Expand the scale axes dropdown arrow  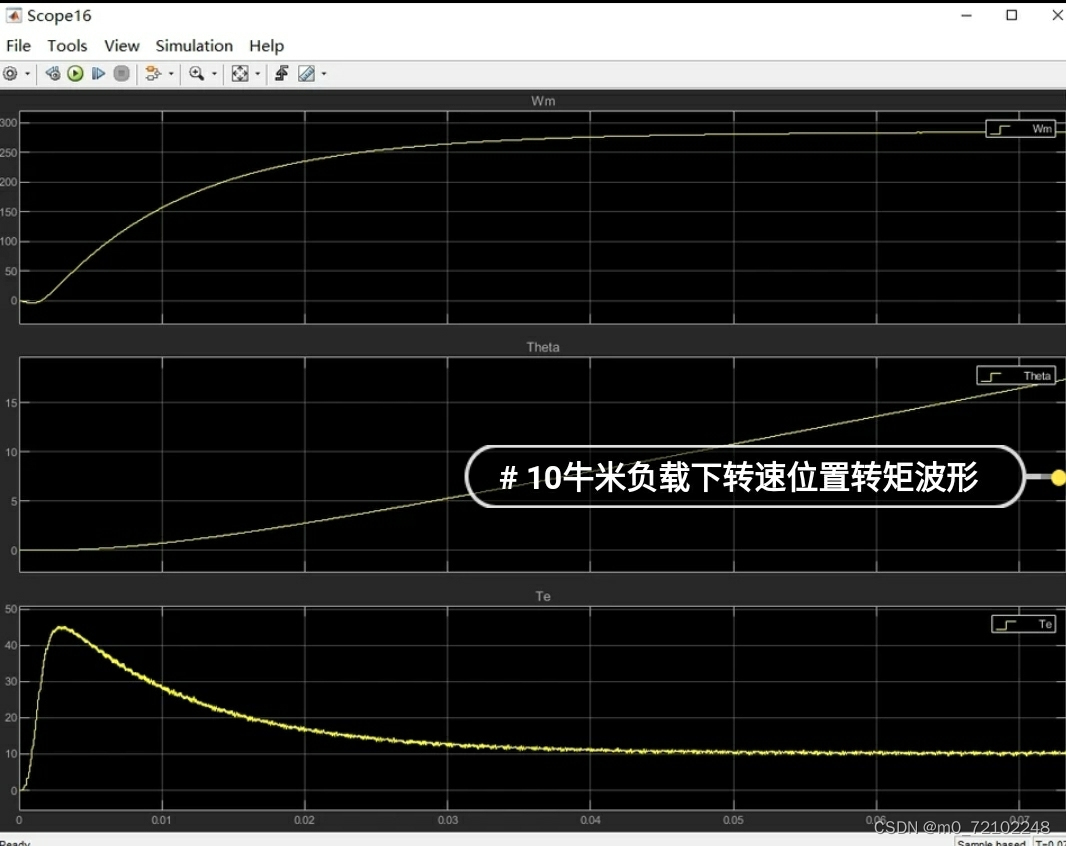click(x=258, y=73)
